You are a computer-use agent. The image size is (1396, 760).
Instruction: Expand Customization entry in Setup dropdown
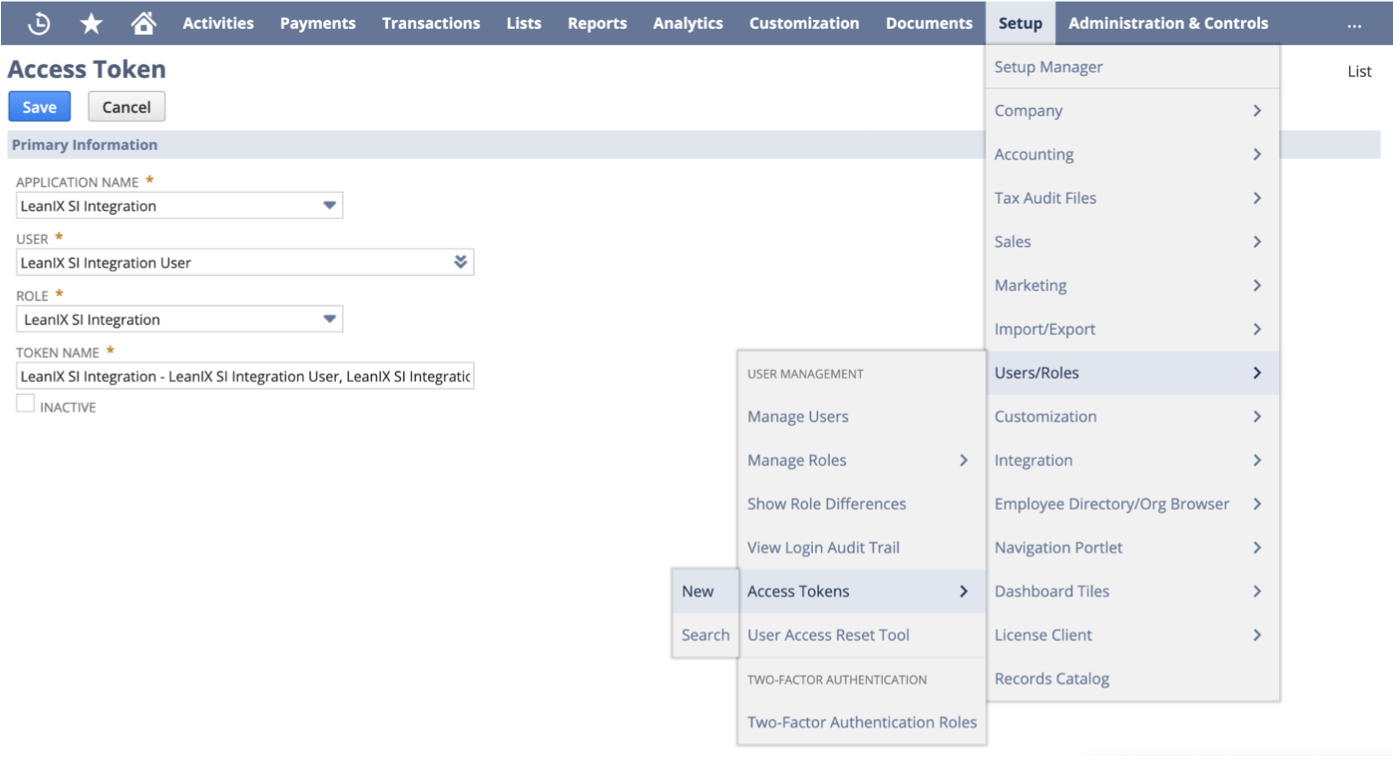tap(1133, 416)
